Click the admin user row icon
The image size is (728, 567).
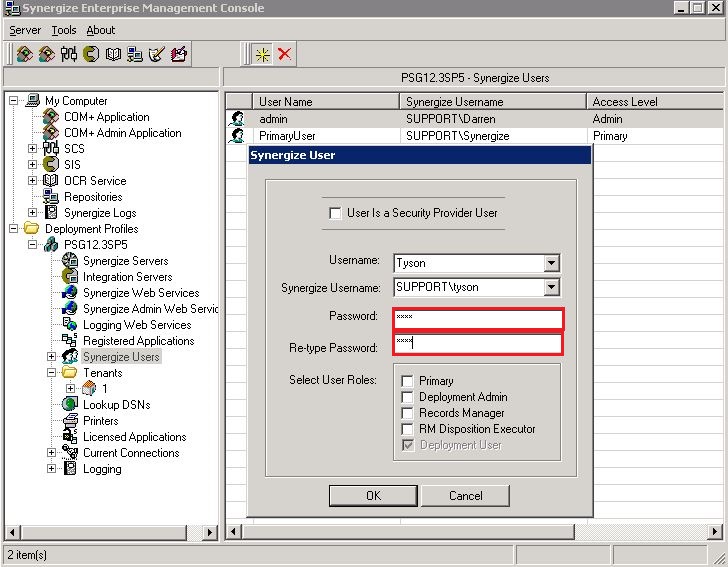(237, 119)
